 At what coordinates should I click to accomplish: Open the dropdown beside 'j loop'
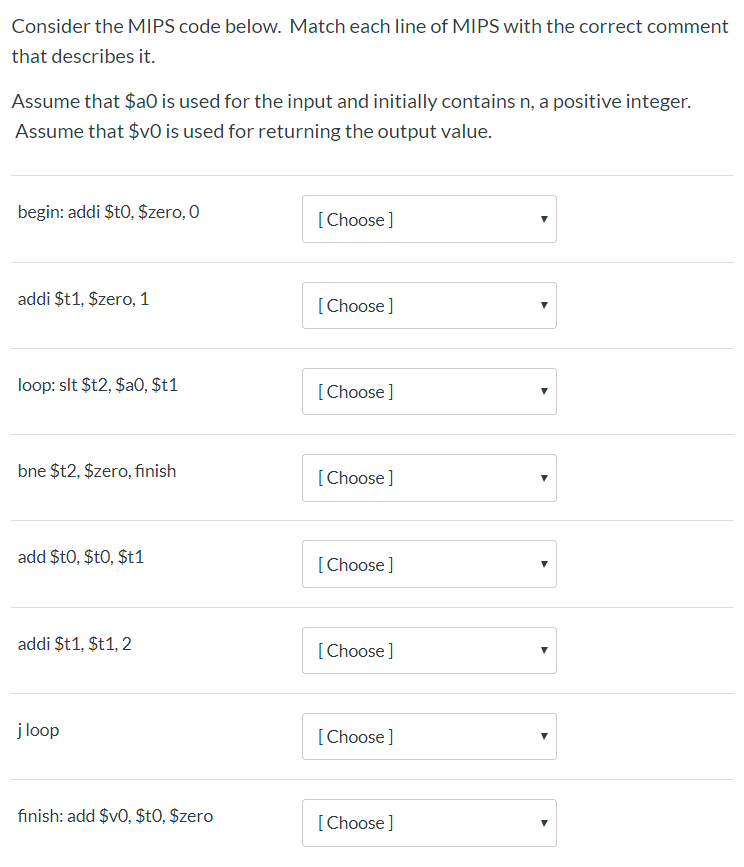coord(429,736)
